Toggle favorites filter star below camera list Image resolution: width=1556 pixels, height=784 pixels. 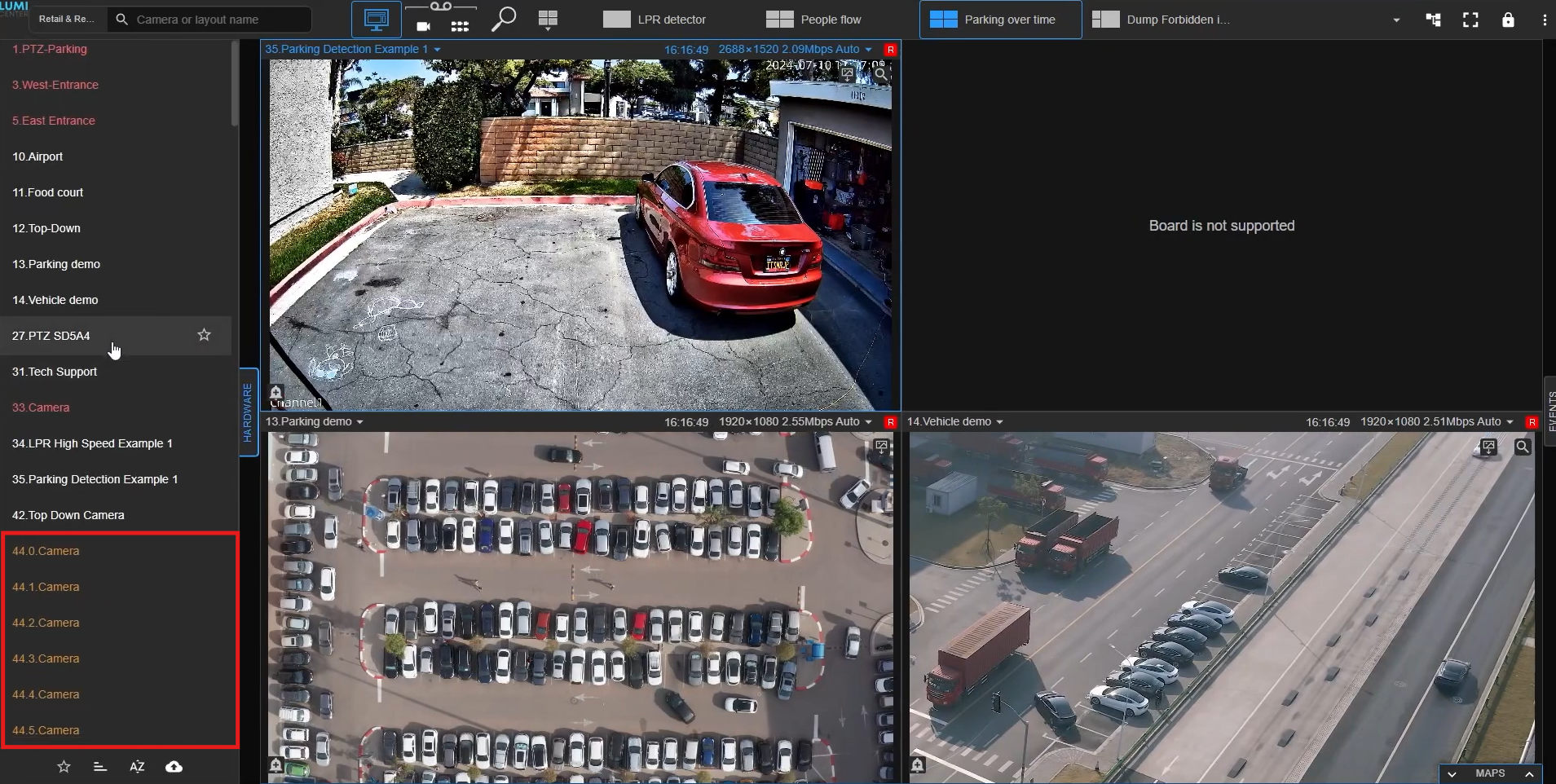pyautogui.click(x=64, y=767)
